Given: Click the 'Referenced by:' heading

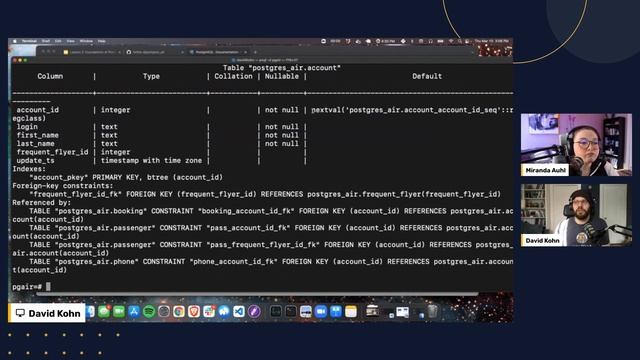Looking at the screenshot, I should click(42, 202).
